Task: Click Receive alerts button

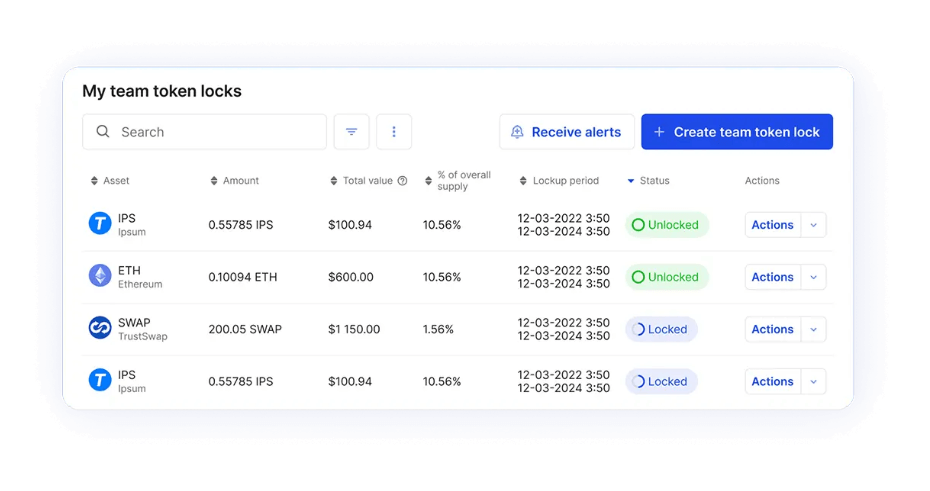Action: coord(566,132)
